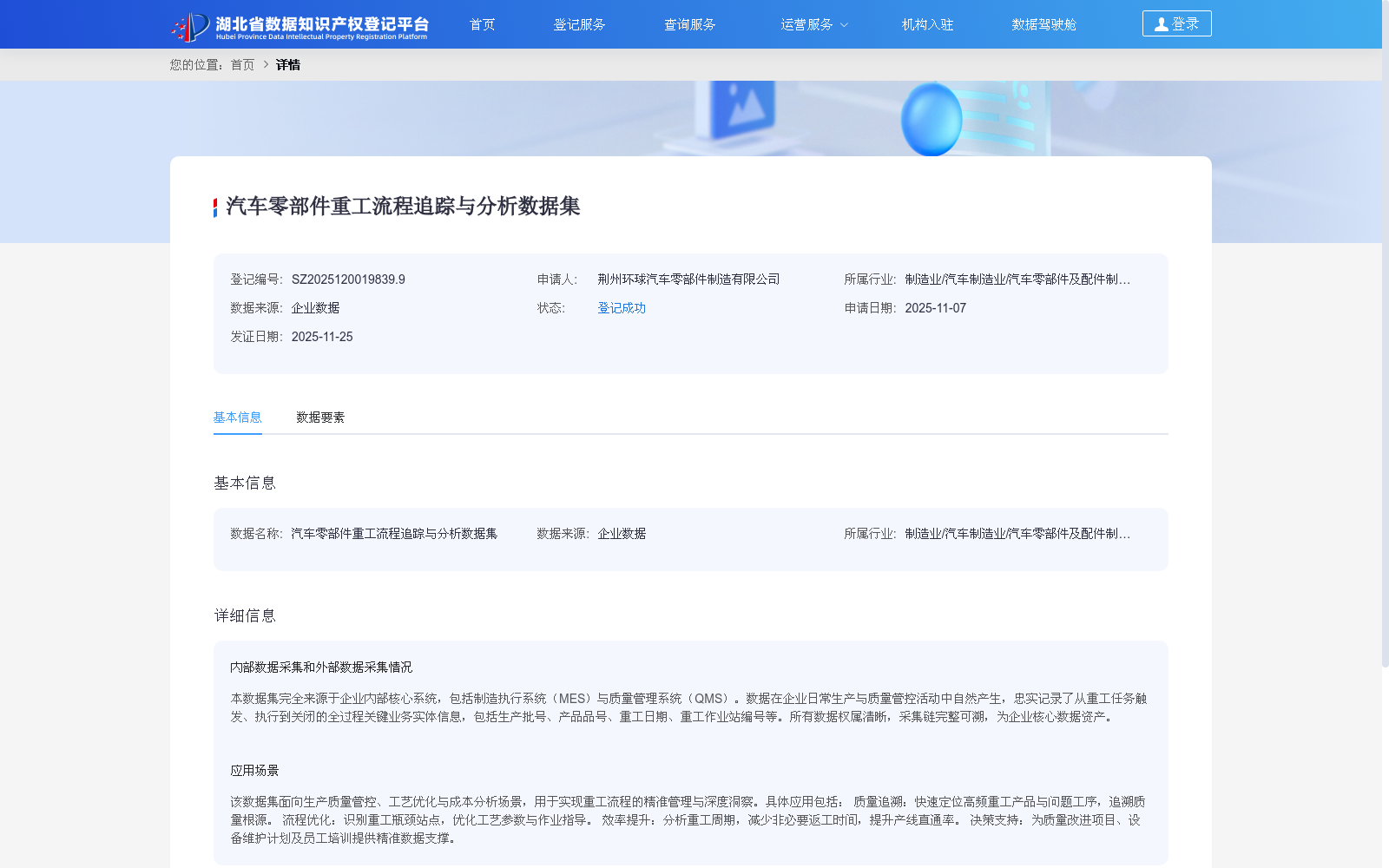Open the 首页 navigation menu item
Screen dimensions: 1389x868
click(482, 24)
